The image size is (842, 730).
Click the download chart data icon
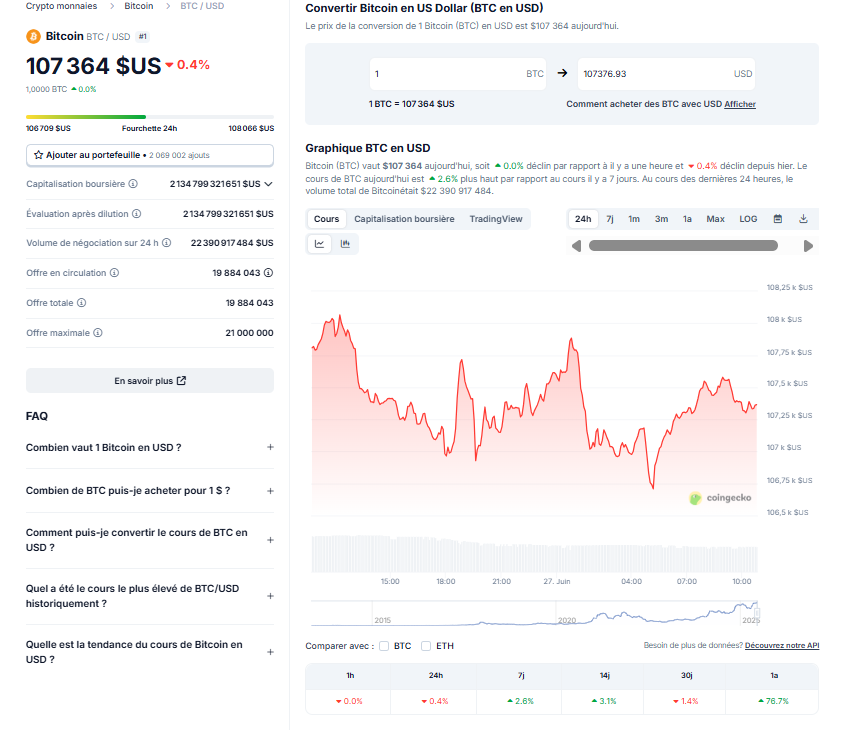(803, 219)
